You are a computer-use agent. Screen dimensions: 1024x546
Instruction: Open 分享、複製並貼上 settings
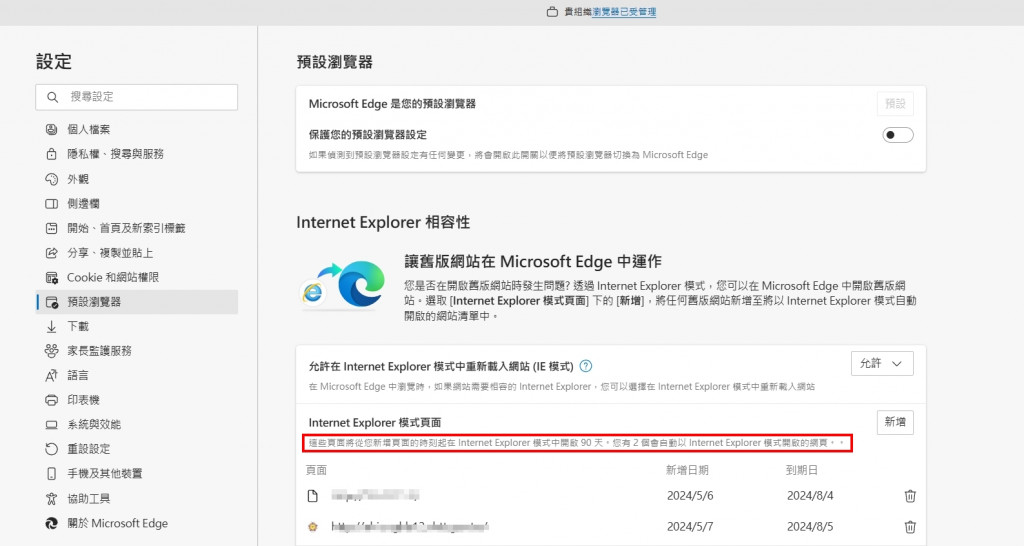click(x=136, y=253)
